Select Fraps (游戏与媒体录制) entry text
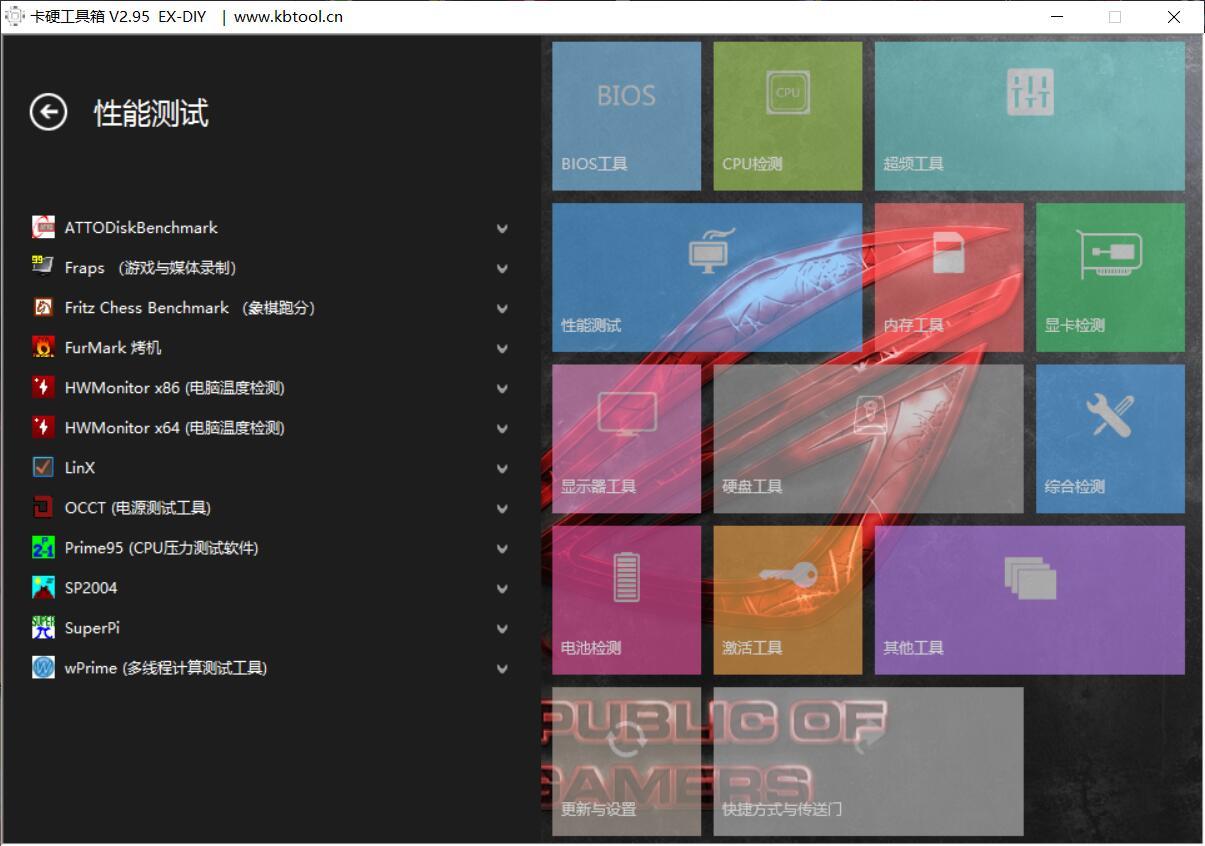 coord(151,267)
